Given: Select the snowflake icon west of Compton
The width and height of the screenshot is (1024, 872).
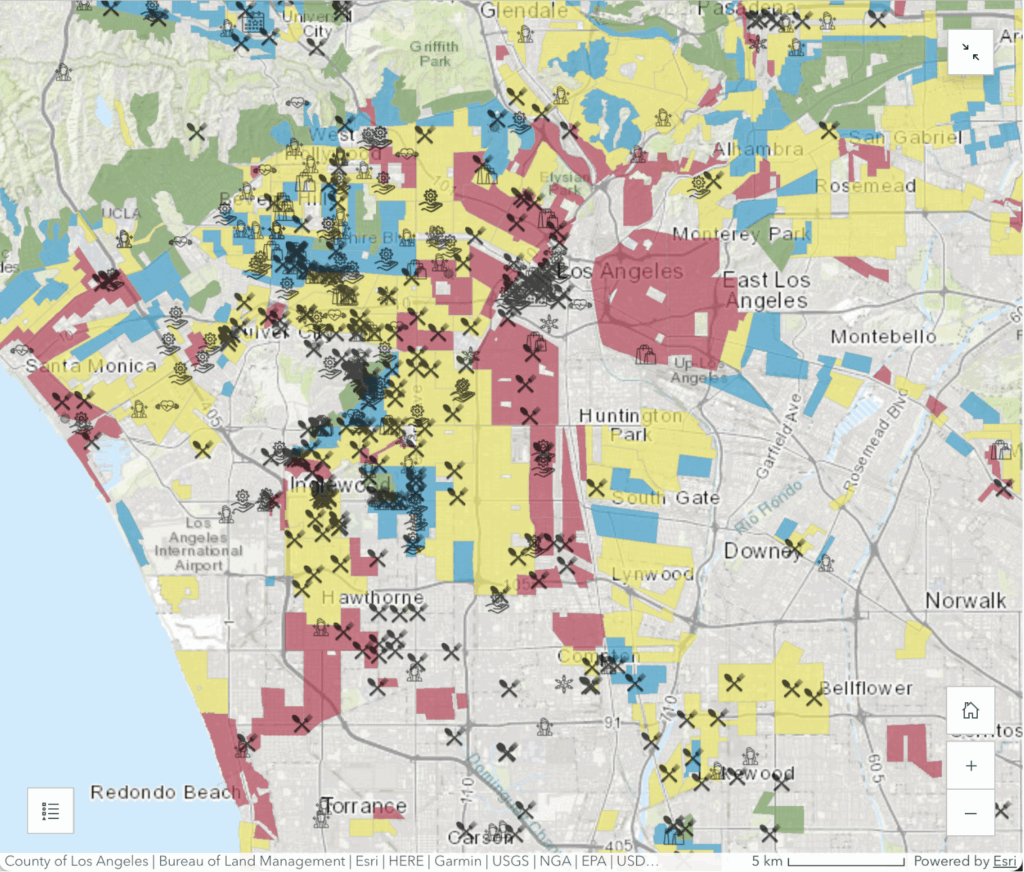Looking at the screenshot, I should (562, 684).
